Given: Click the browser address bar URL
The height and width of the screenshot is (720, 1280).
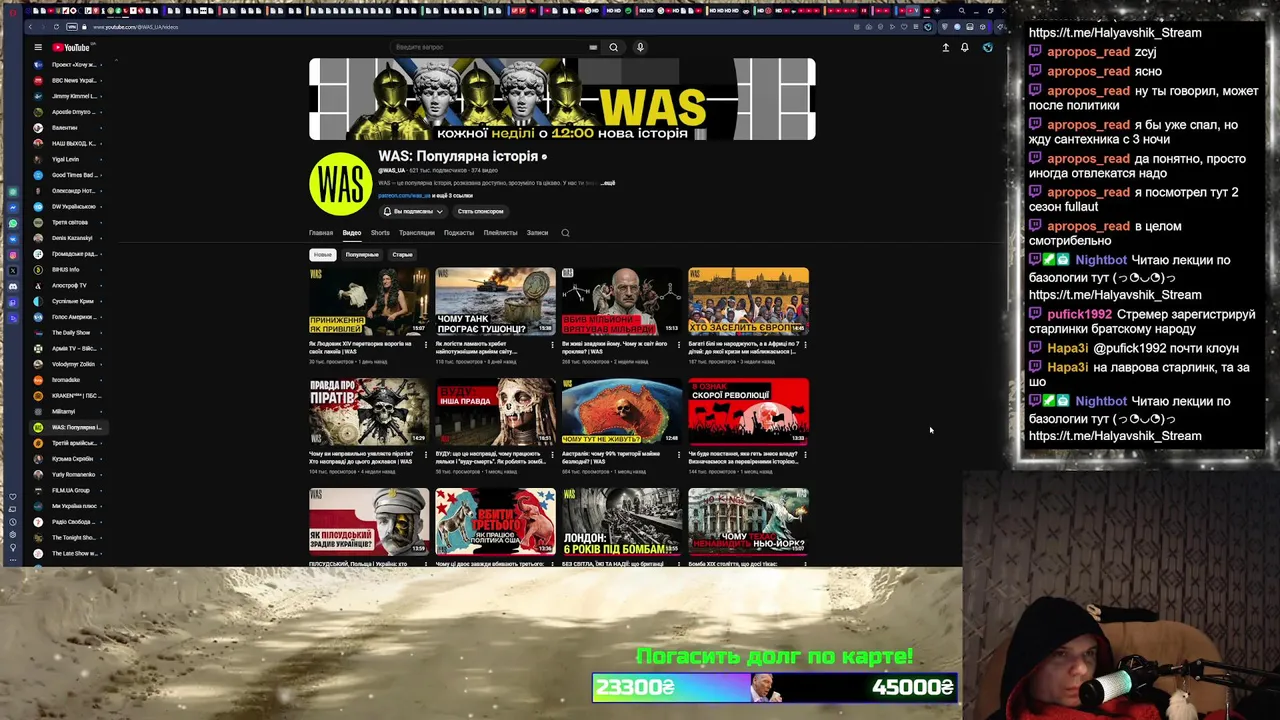Looking at the screenshot, I should click(x=136, y=27).
